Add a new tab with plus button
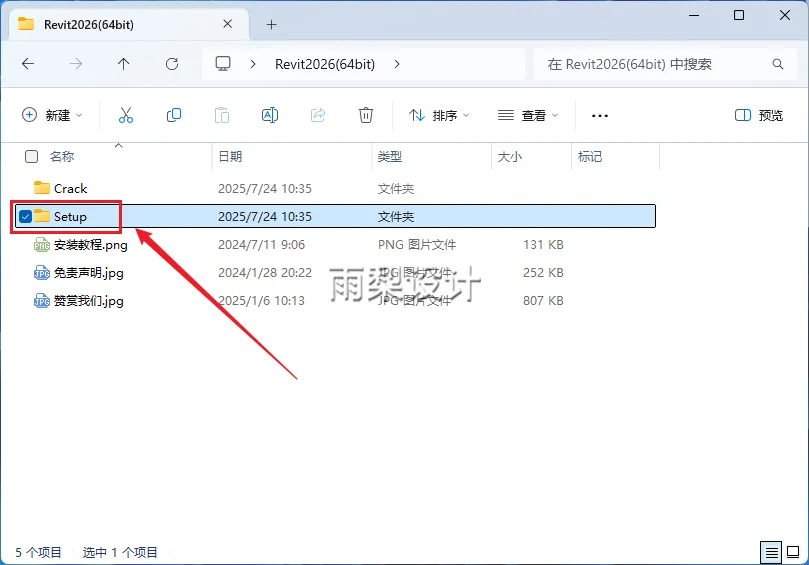 click(x=271, y=24)
